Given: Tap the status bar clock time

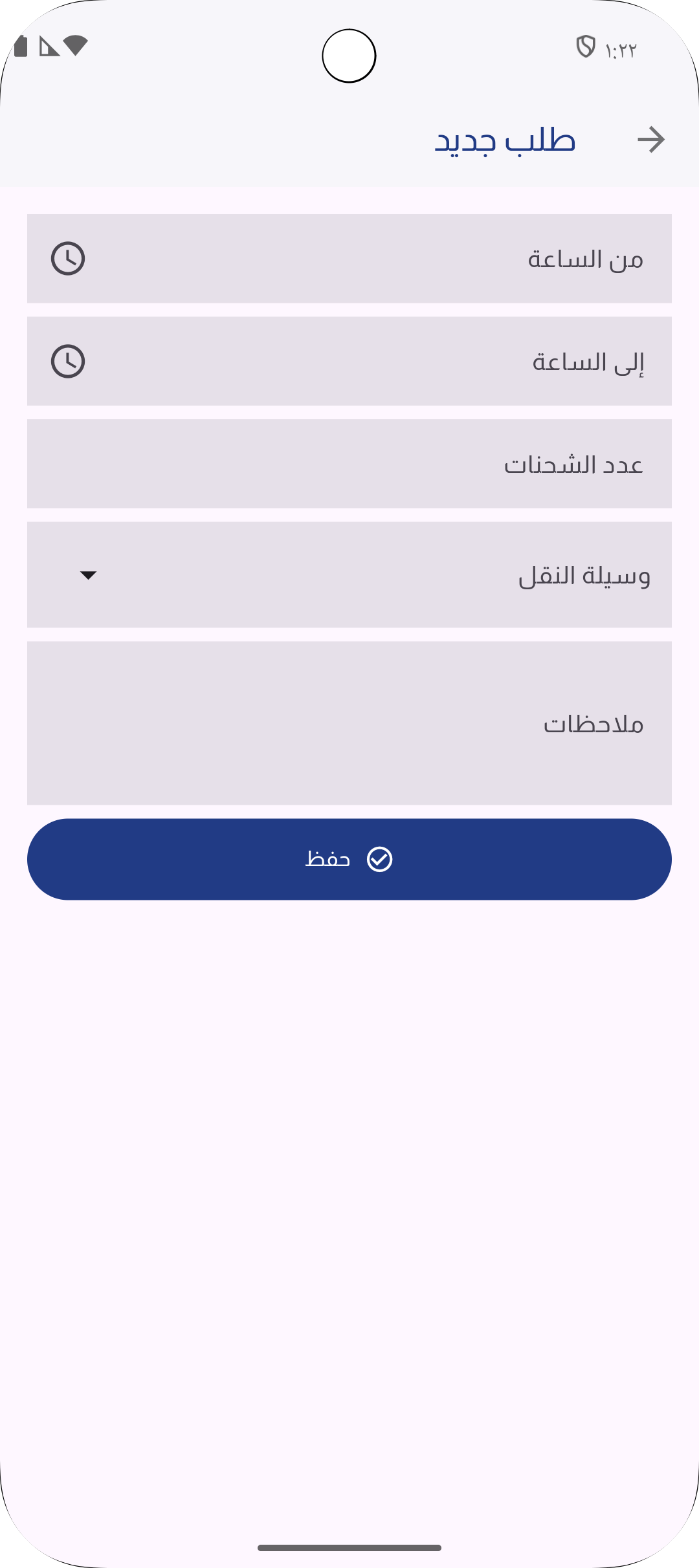Looking at the screenshot, I should pos(621,50).
